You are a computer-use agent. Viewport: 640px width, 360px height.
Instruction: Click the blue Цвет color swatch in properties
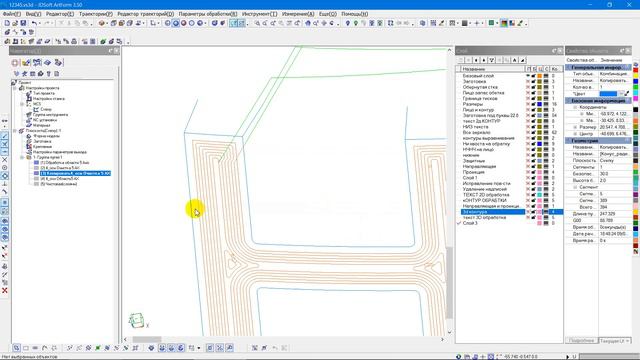point(608,93)
